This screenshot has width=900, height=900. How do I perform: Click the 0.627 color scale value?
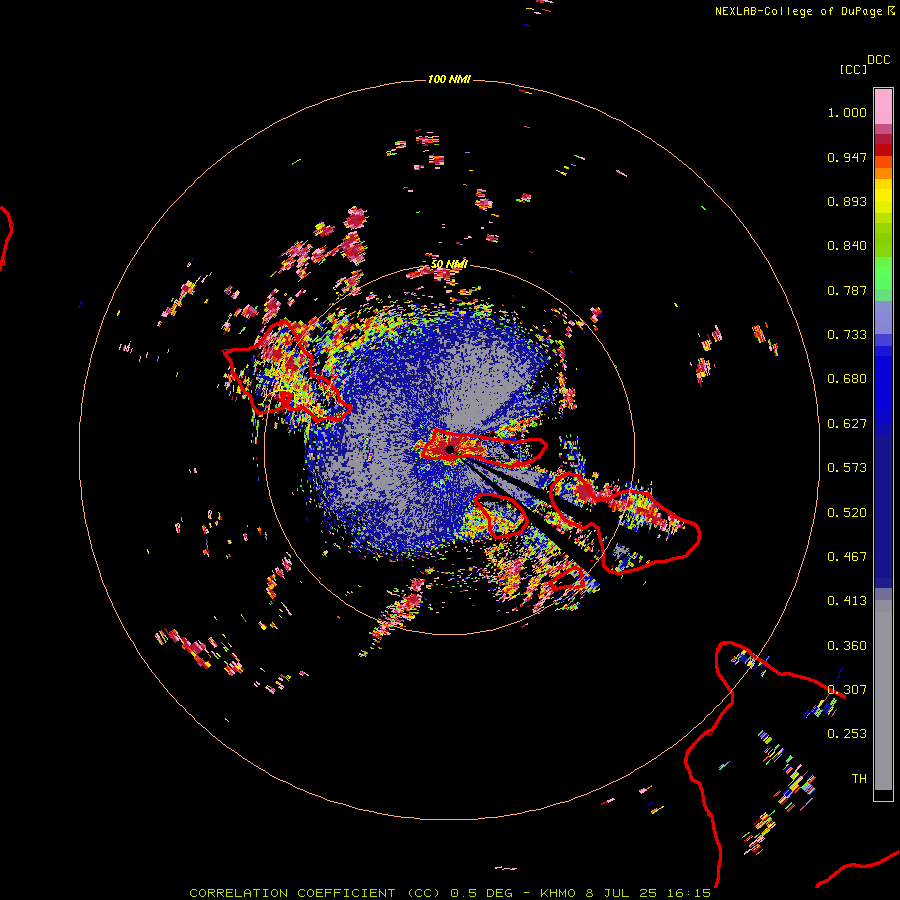click(x=847, y=424)
